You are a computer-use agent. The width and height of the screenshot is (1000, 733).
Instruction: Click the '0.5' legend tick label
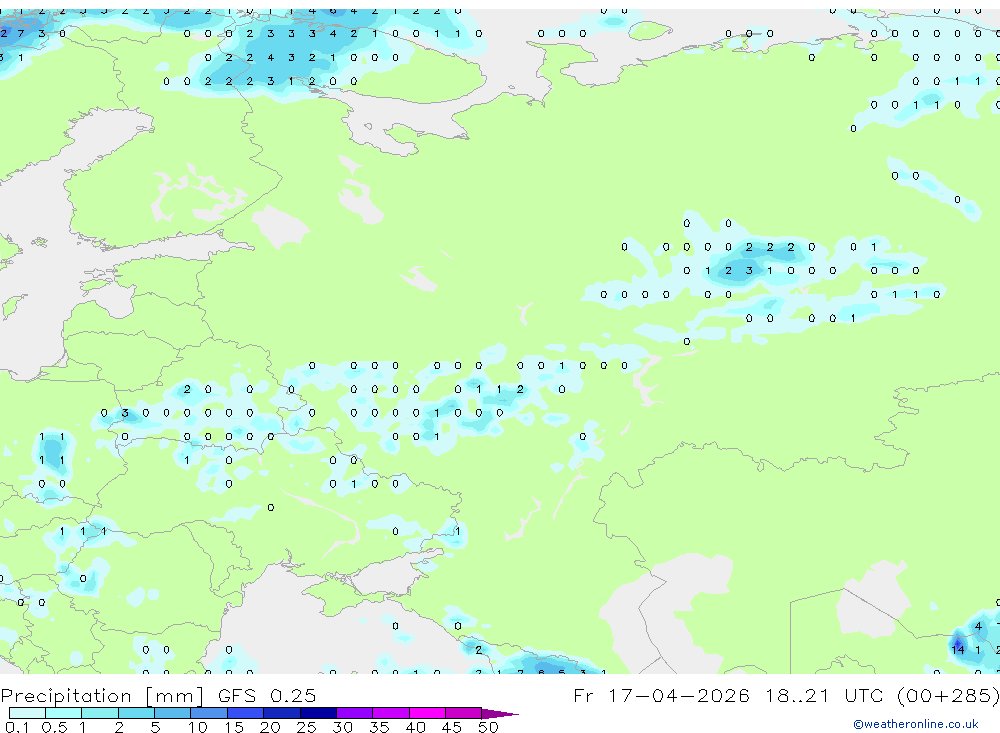point(54,727)
